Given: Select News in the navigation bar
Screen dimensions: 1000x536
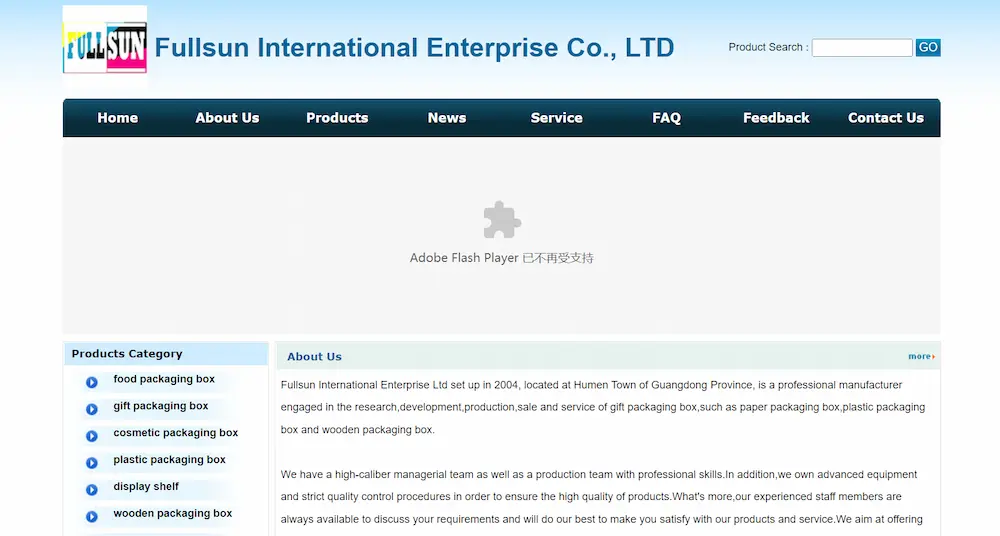Looking at the screenshot, I should 446,118.
